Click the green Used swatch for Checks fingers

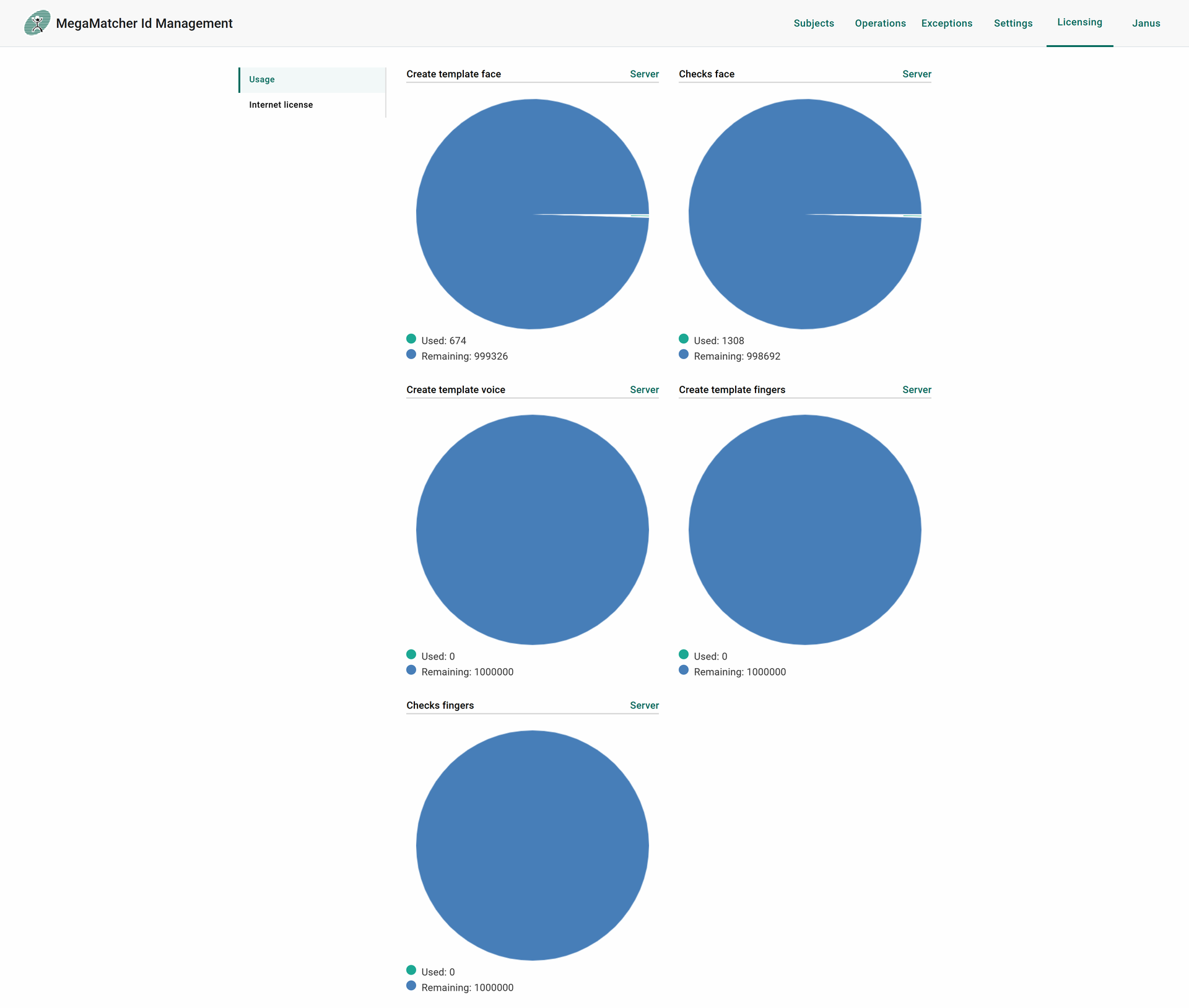411,970
